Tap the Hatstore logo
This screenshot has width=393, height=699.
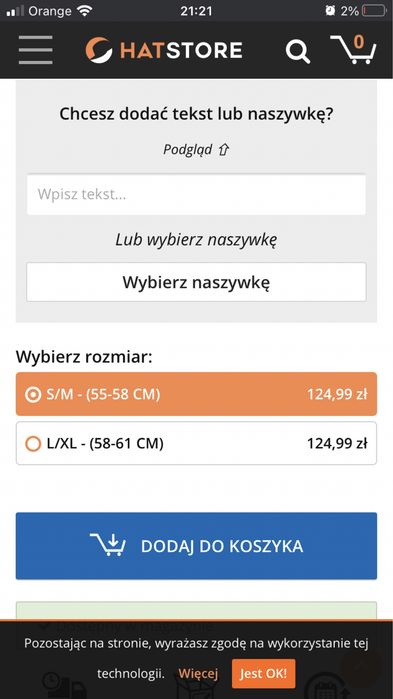pyautogui.click(x=164, y=50)
